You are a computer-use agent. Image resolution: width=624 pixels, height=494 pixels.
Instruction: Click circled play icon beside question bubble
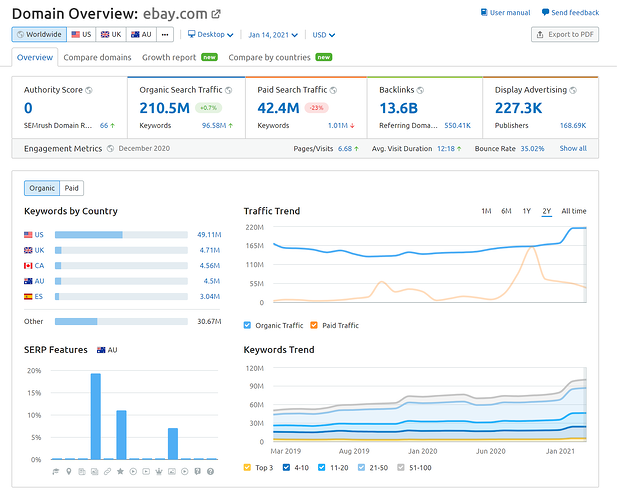pyautogui.click(x=185, y=472)
